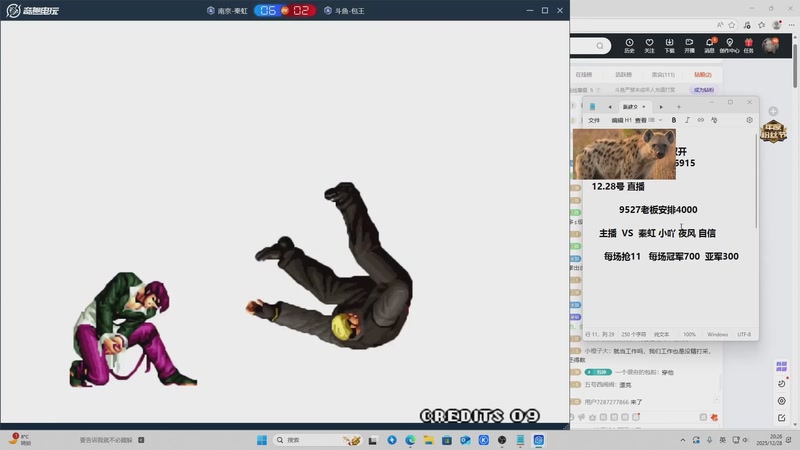Show hidden system tray icons chevron

[x=683, y=440]
